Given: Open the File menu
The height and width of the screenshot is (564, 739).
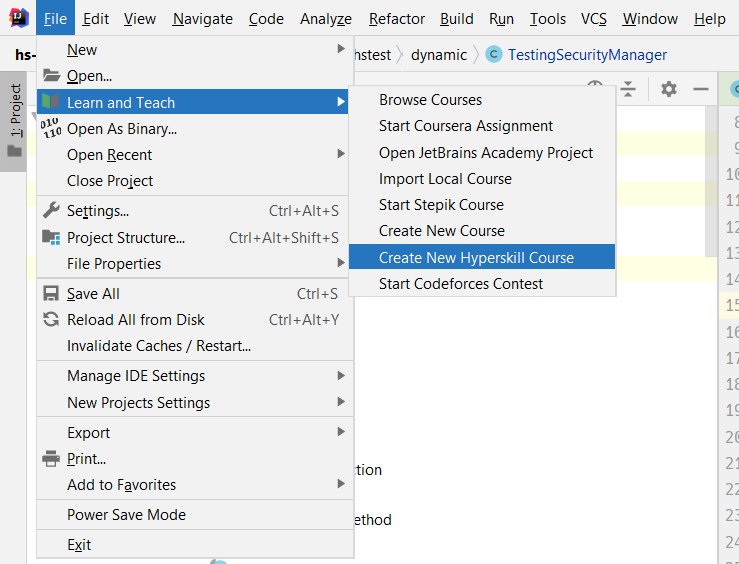Looking at the screenshot, I should coord(55,18).
